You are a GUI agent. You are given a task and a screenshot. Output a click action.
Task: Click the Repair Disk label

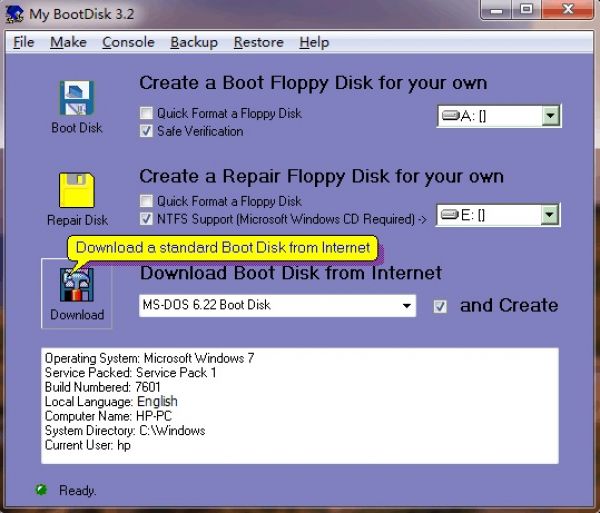77,220
